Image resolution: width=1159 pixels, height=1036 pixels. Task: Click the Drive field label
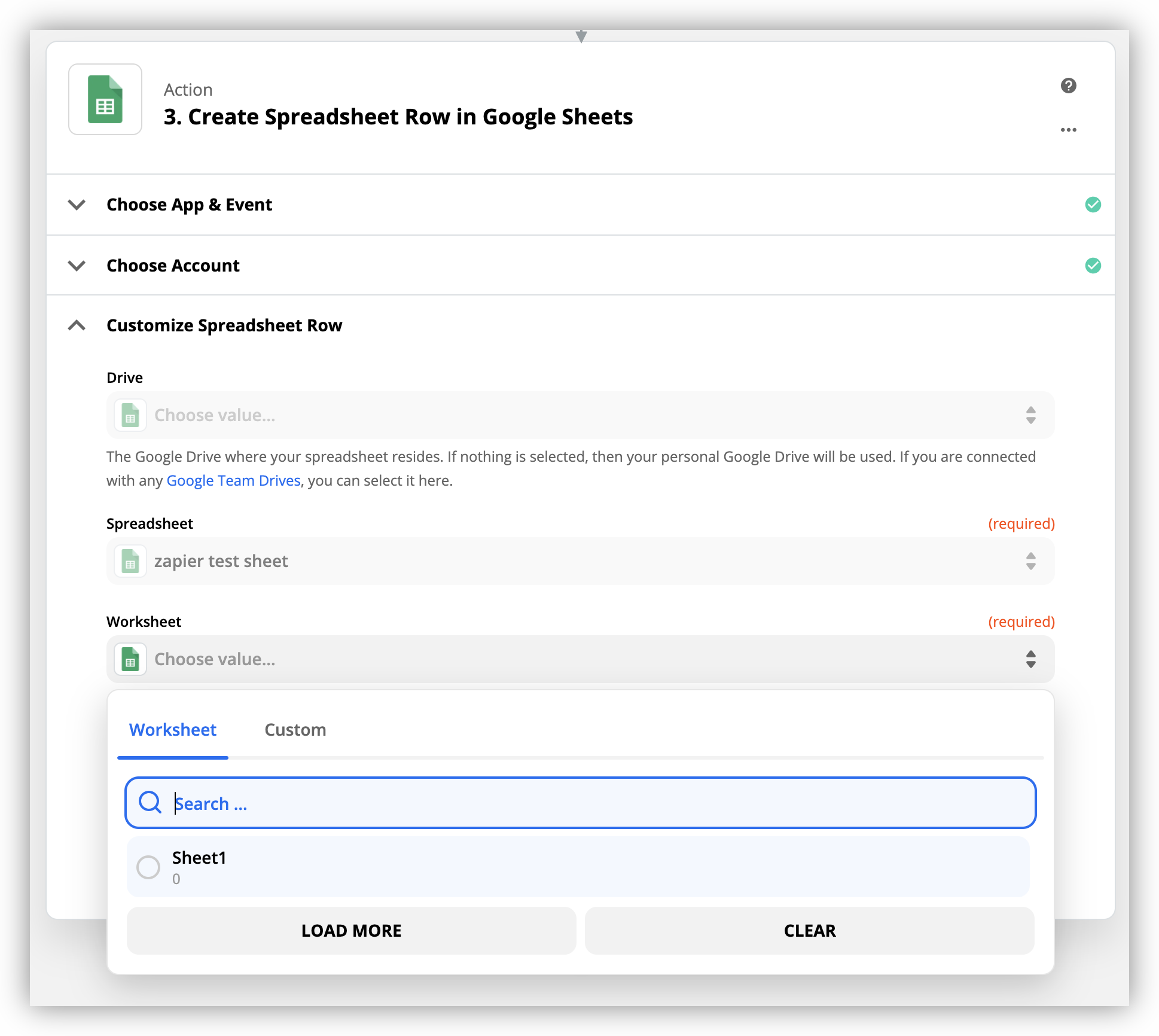point(124,377)
